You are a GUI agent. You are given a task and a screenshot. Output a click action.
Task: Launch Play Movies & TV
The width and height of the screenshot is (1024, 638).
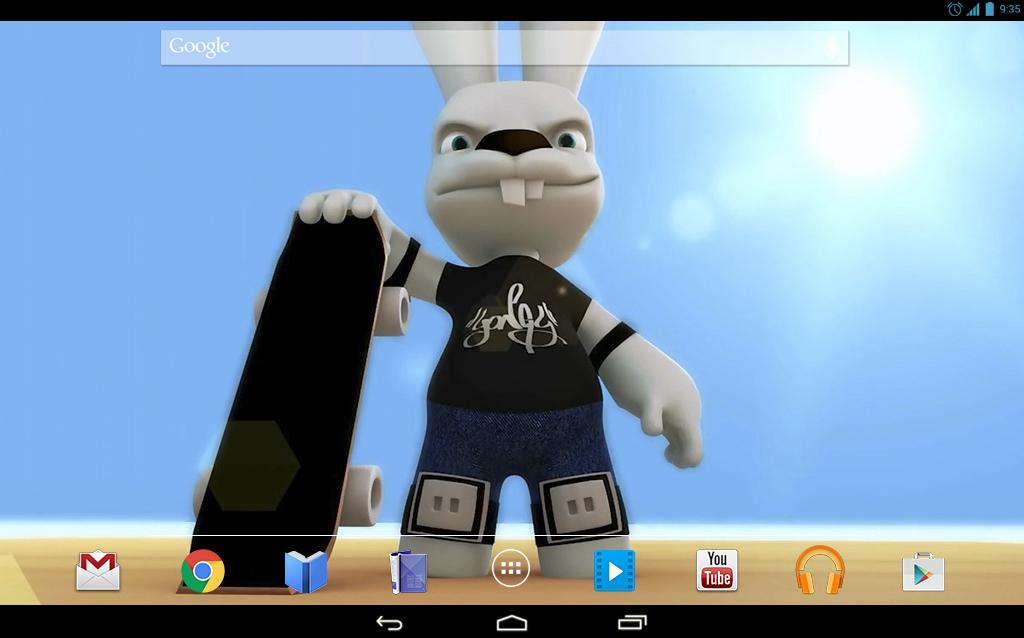click(x=614, y=571)
